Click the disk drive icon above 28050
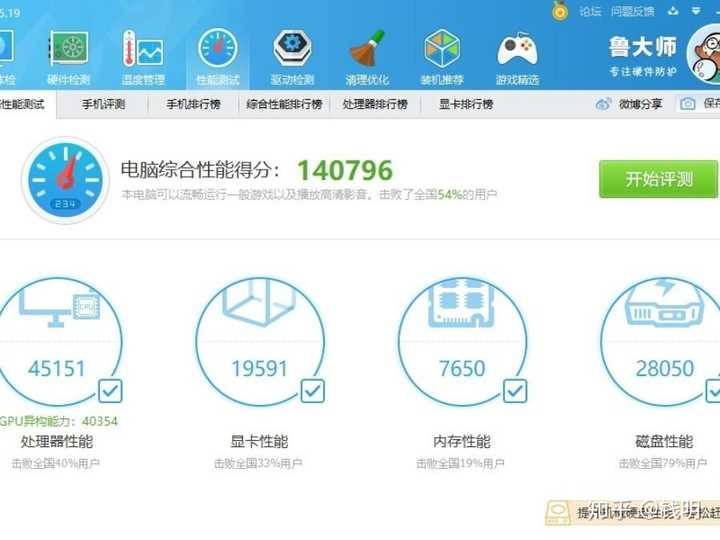The height and width of the screenshot is (540, 720). (664, 302)
